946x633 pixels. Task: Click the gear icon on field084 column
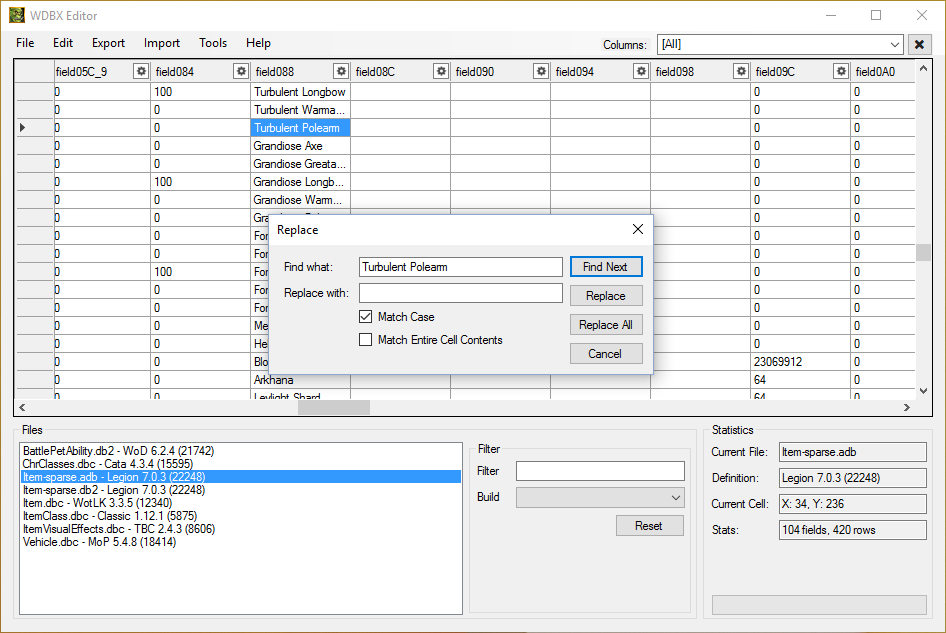(241, 71)
